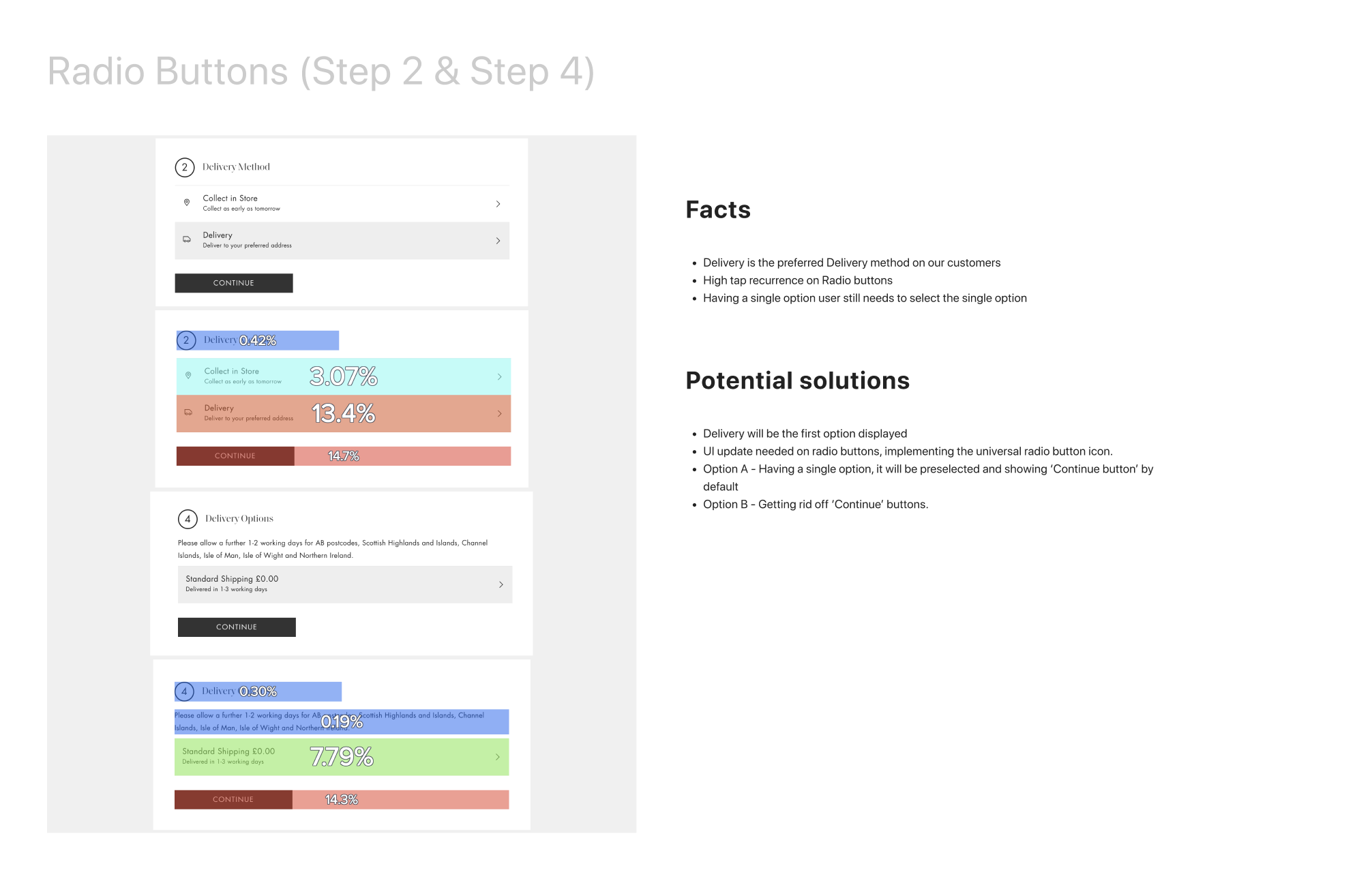Image resolution: width=1372 pixels, height=881 pixels.
Task: Click the pin icon in the cyan 3.07% heatmap row
Action: coord(188,375)
